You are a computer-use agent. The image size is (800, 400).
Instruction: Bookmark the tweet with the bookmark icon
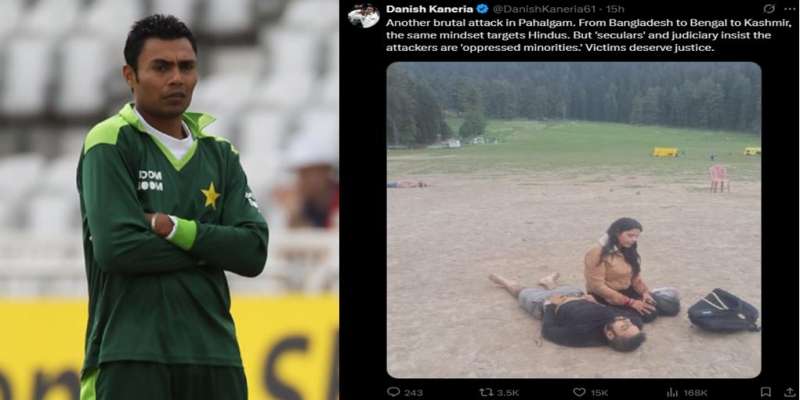click(x=765, y=392)
